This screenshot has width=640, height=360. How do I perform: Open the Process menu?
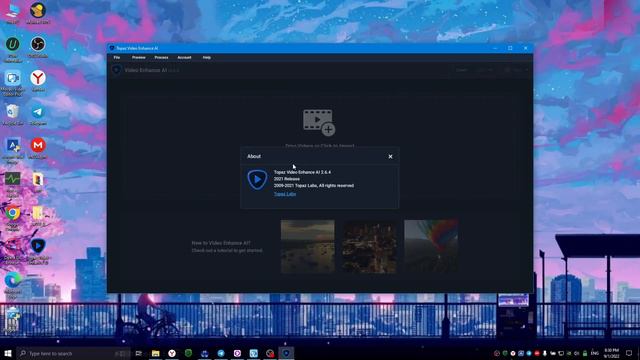(161, 58)
